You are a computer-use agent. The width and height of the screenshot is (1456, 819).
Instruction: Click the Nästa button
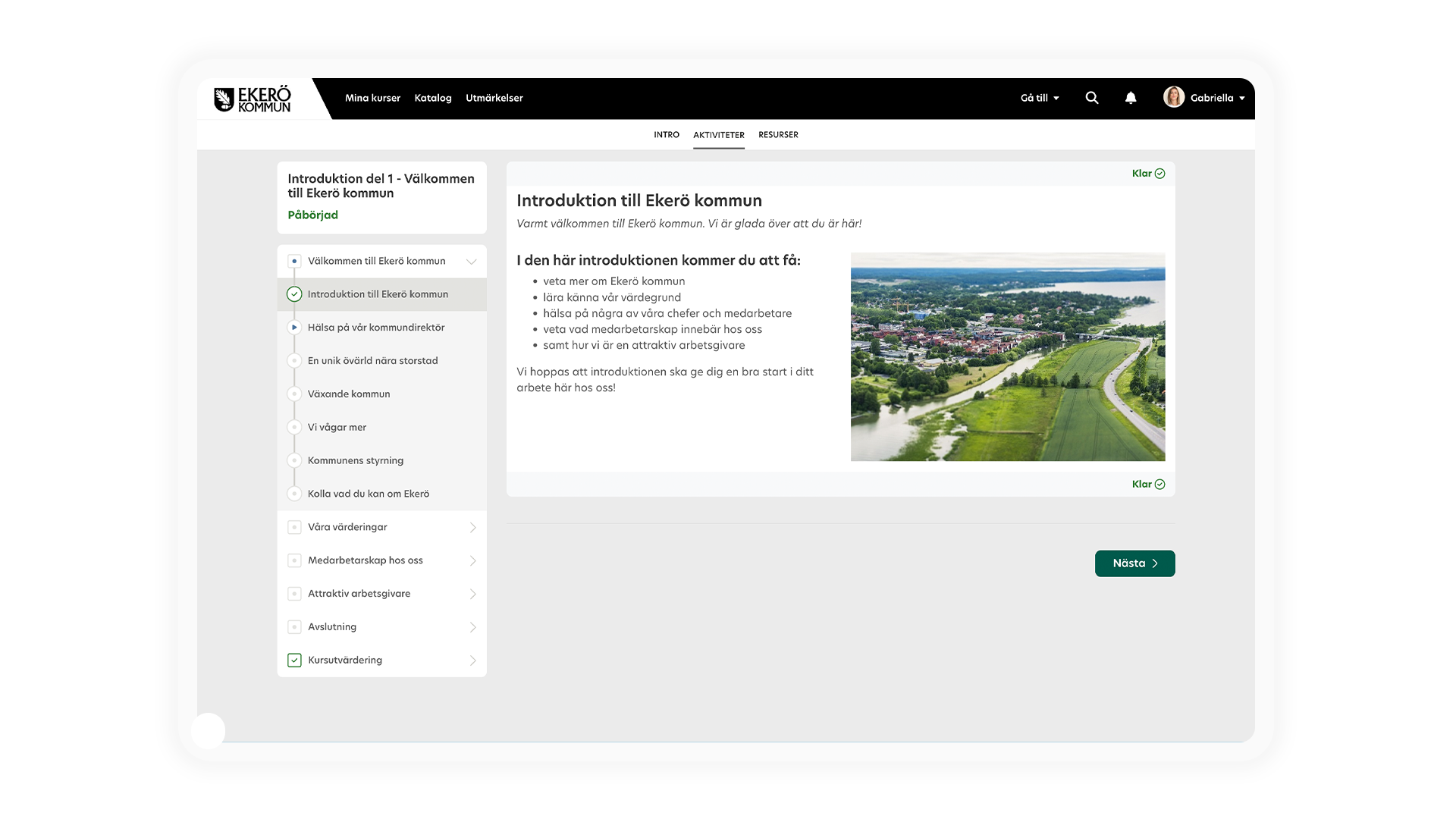tap(1134, 563)
